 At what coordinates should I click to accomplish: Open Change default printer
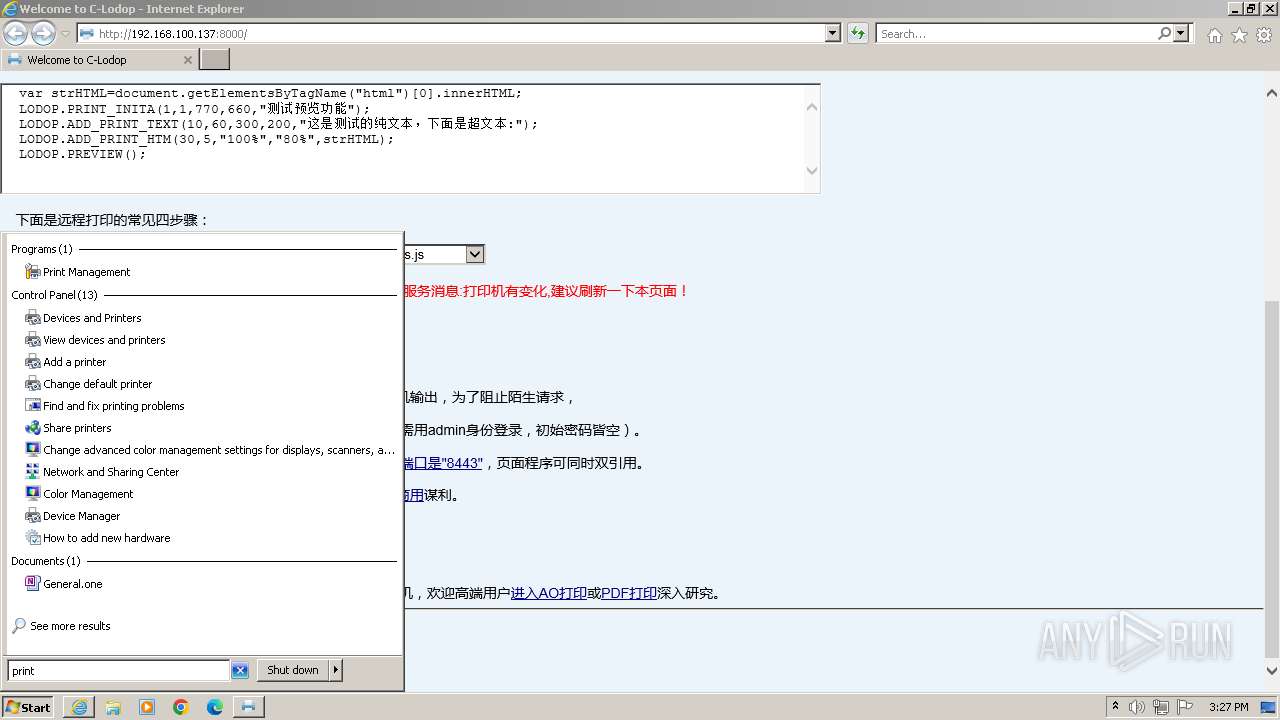pos(97,384)
